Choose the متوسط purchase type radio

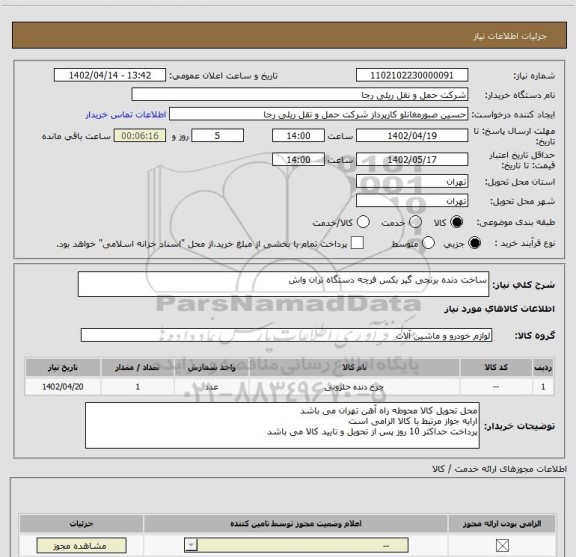click(428, 243)
